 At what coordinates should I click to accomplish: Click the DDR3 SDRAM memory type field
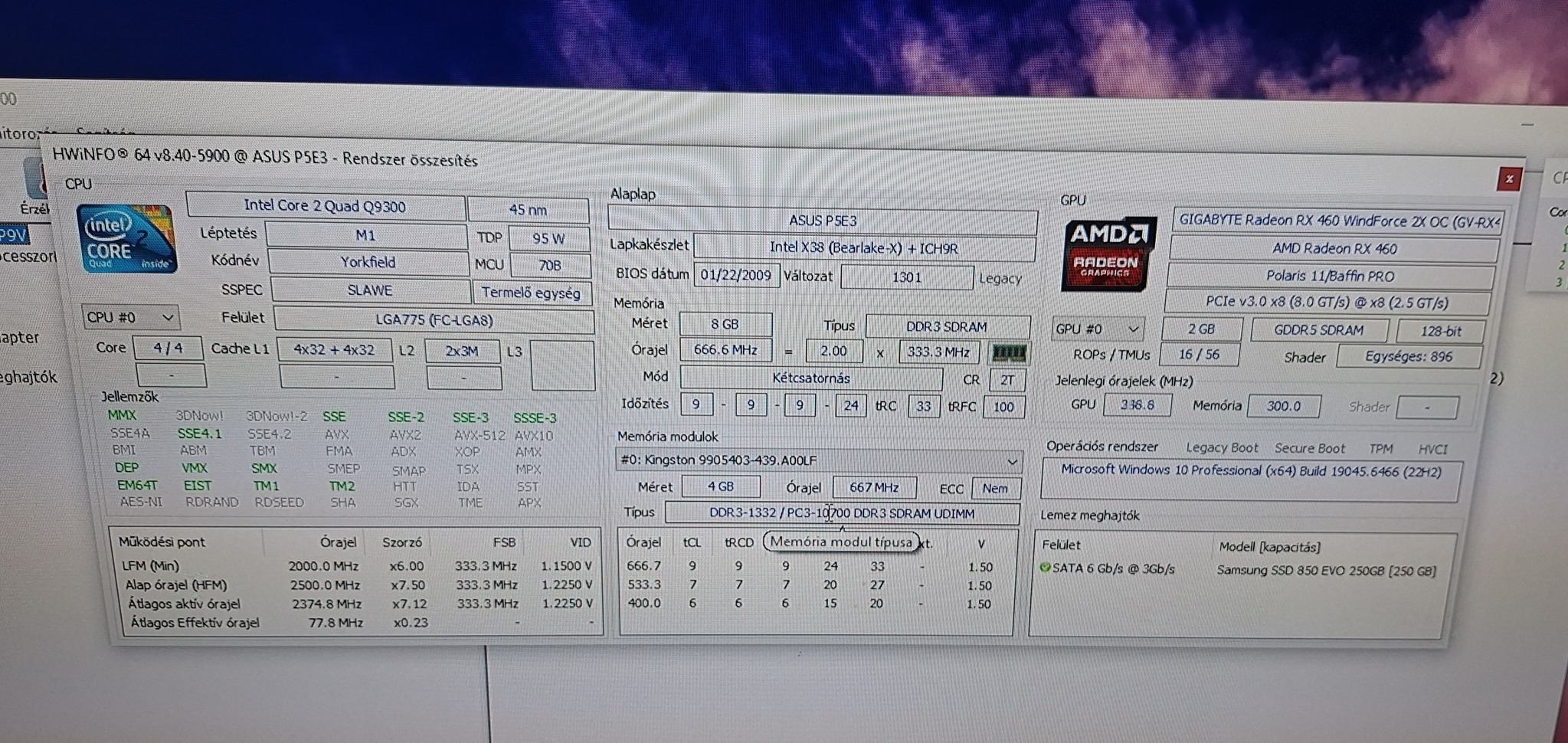947,327
